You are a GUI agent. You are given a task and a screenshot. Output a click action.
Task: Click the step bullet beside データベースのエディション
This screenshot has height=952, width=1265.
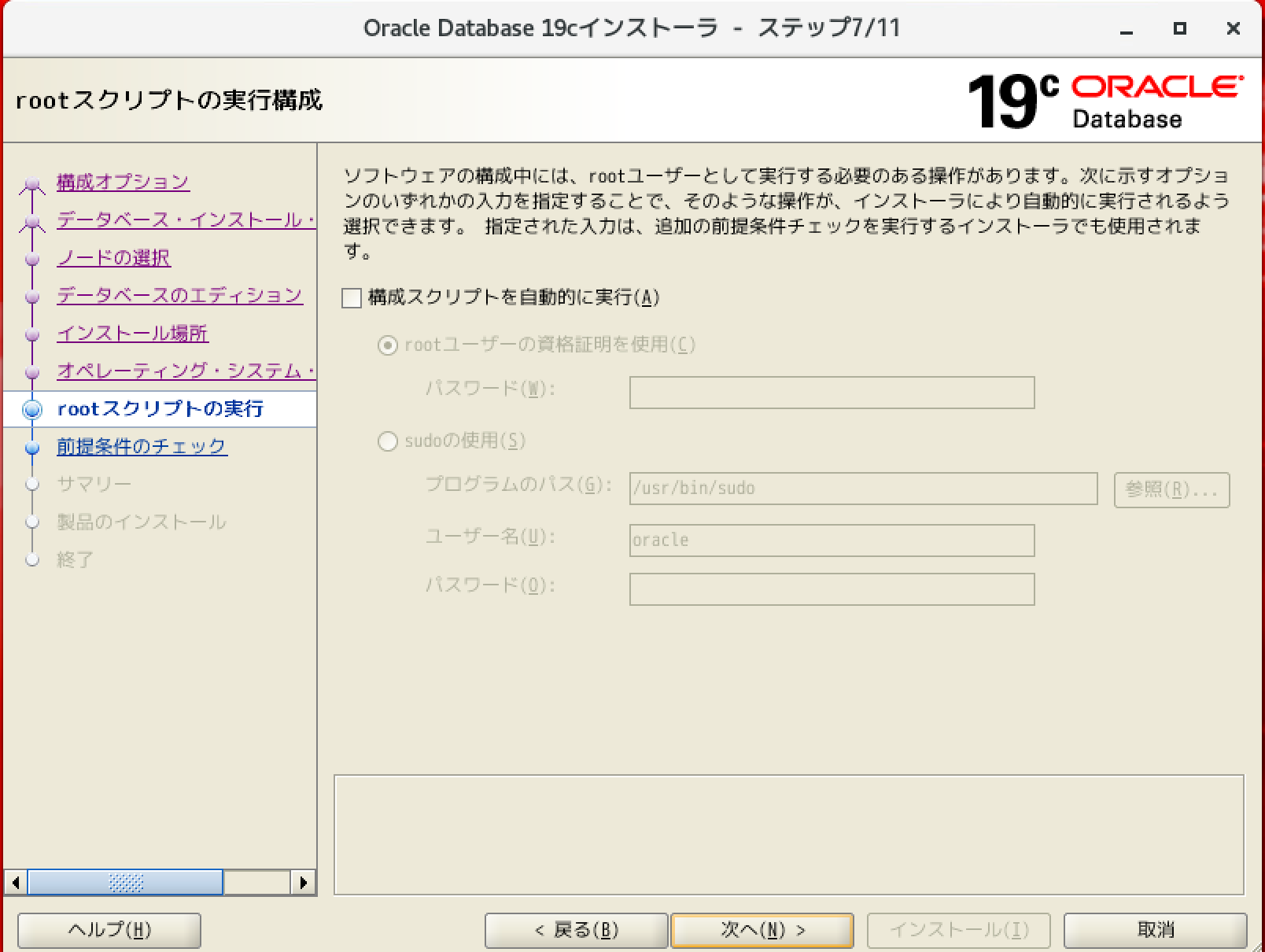click(x=32, y=297)
